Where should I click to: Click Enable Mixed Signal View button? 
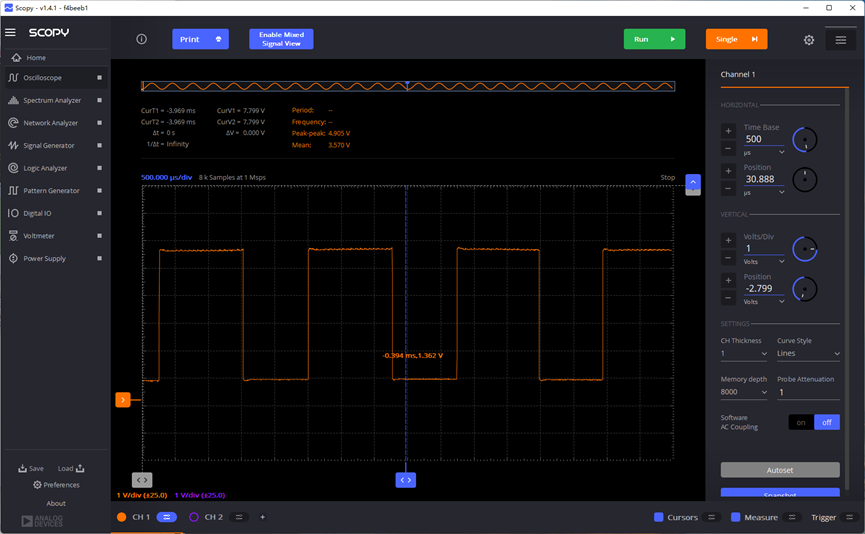coord(281,39)
